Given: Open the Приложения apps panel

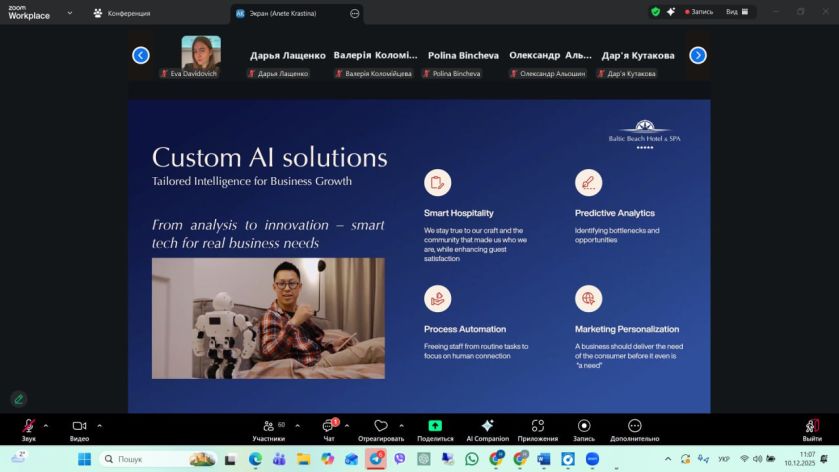Looking at the screenshot, I should [538, 430].
